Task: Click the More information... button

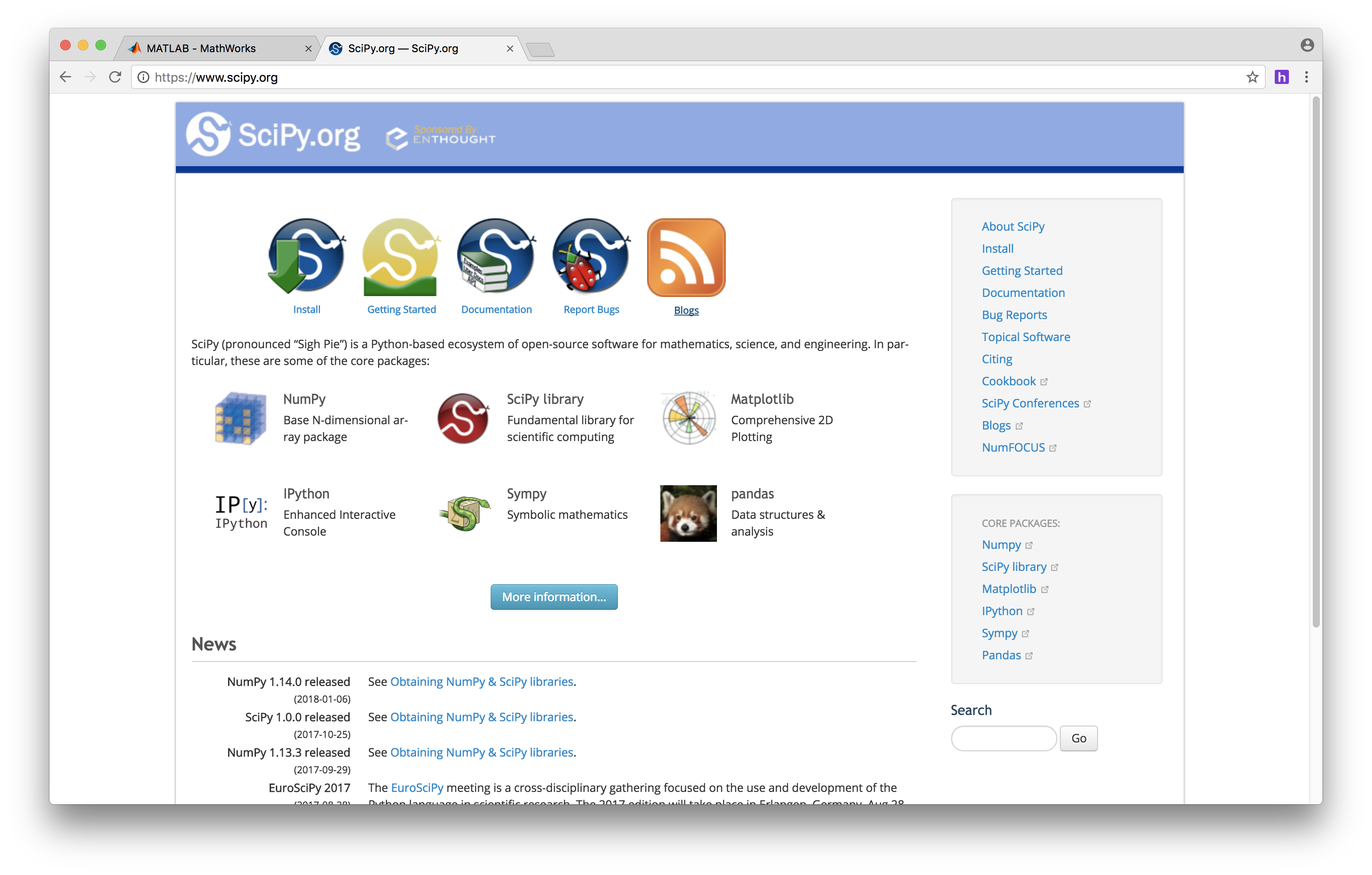Action: point(554,597)
